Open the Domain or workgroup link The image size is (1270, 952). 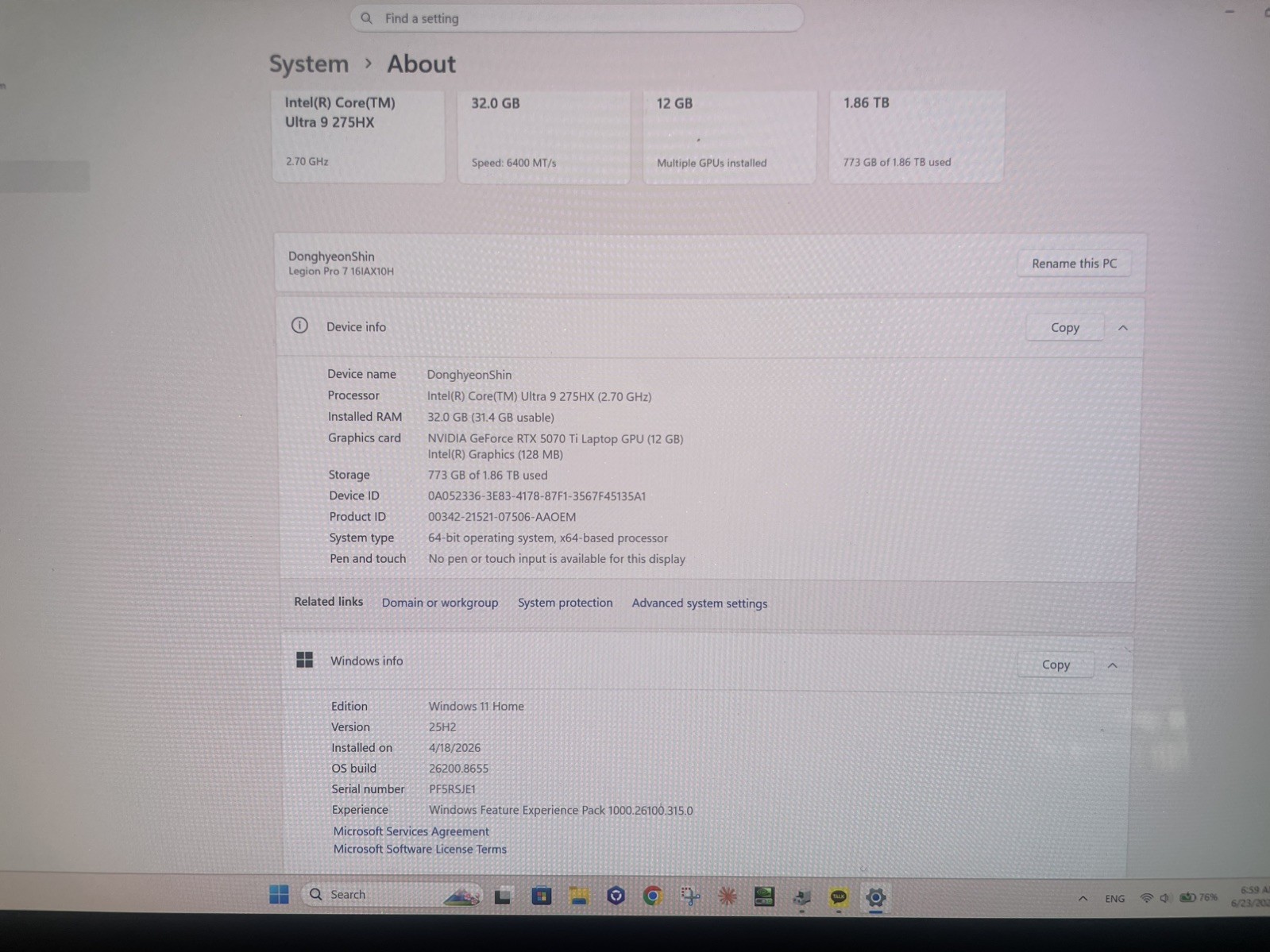click(440, 603)
